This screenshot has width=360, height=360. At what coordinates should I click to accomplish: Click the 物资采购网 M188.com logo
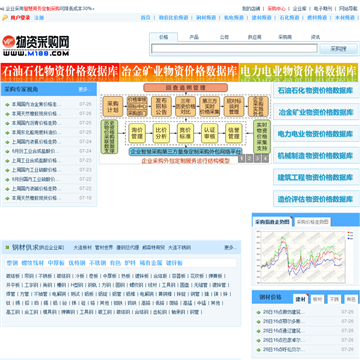point(36,46)
